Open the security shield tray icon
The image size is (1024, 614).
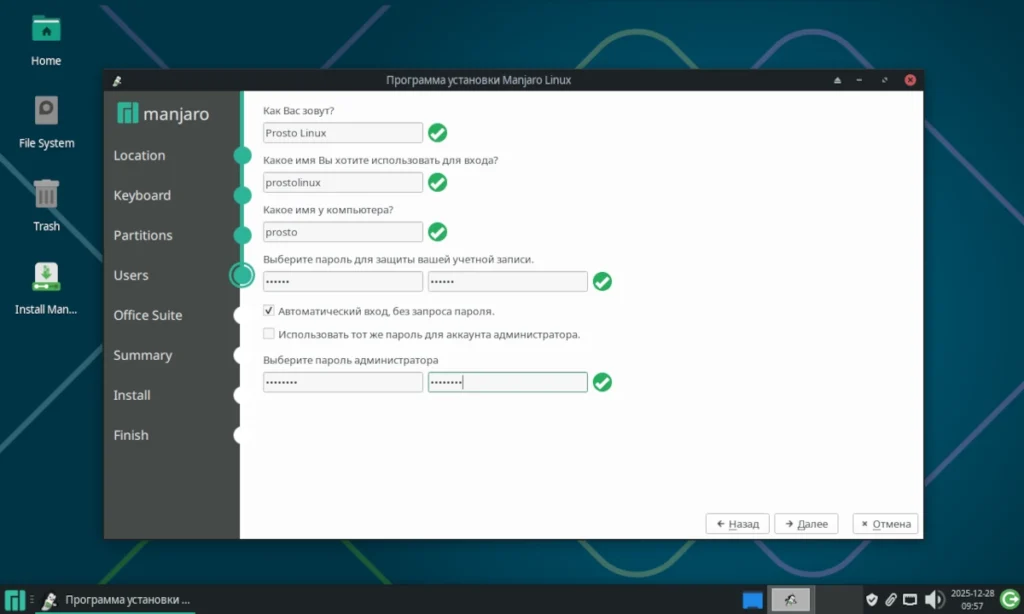tap(871, 600)
